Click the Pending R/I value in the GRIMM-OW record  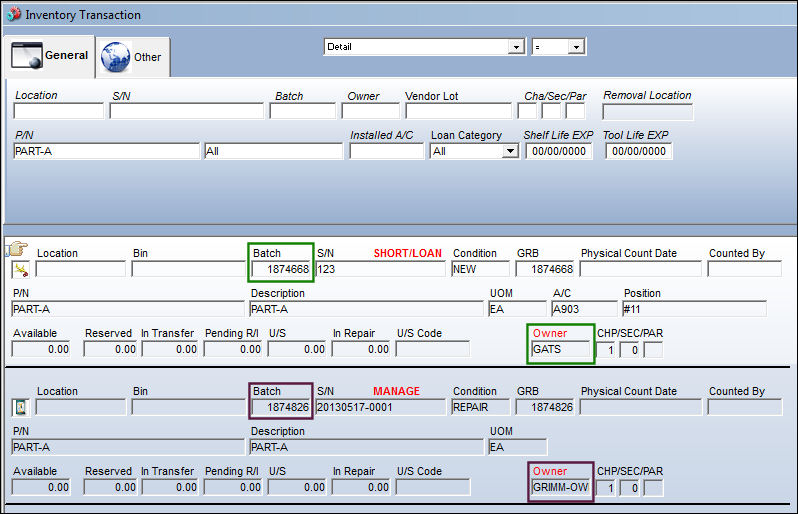point(233,488)
